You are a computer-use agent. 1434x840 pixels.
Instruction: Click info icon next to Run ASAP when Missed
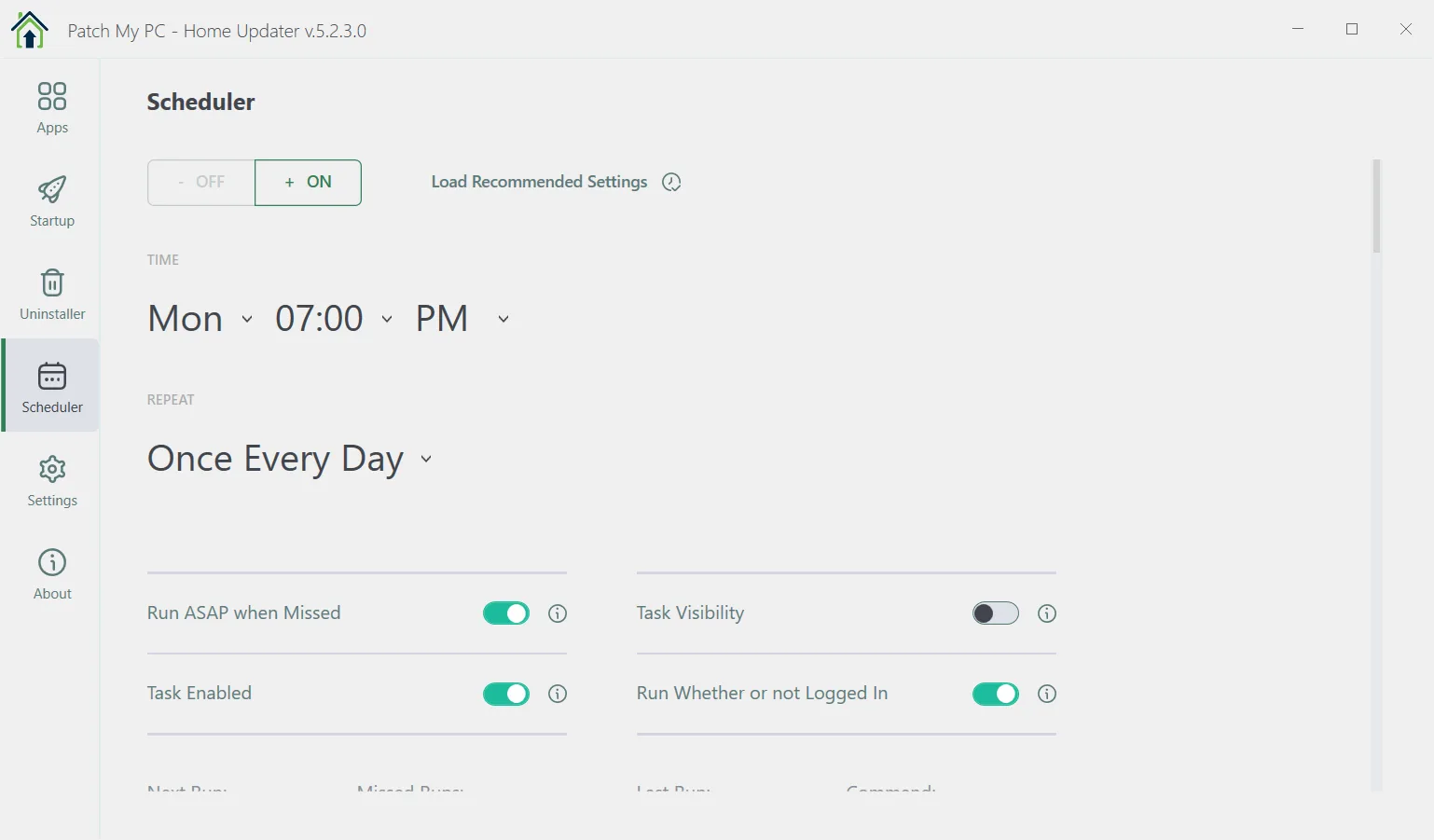(558, 613)
